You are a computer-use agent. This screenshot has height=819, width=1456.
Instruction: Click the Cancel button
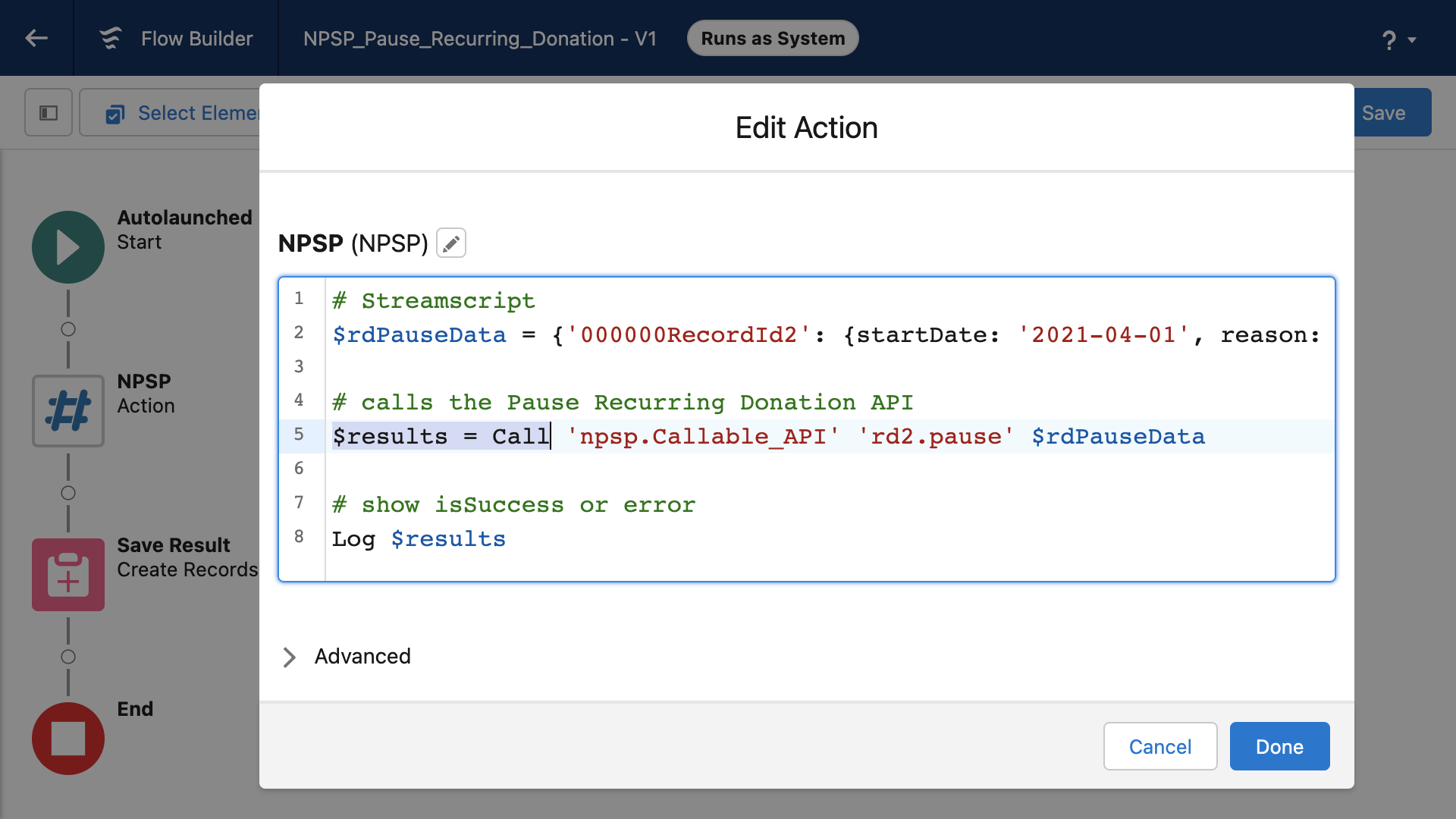pos(1160,746)
